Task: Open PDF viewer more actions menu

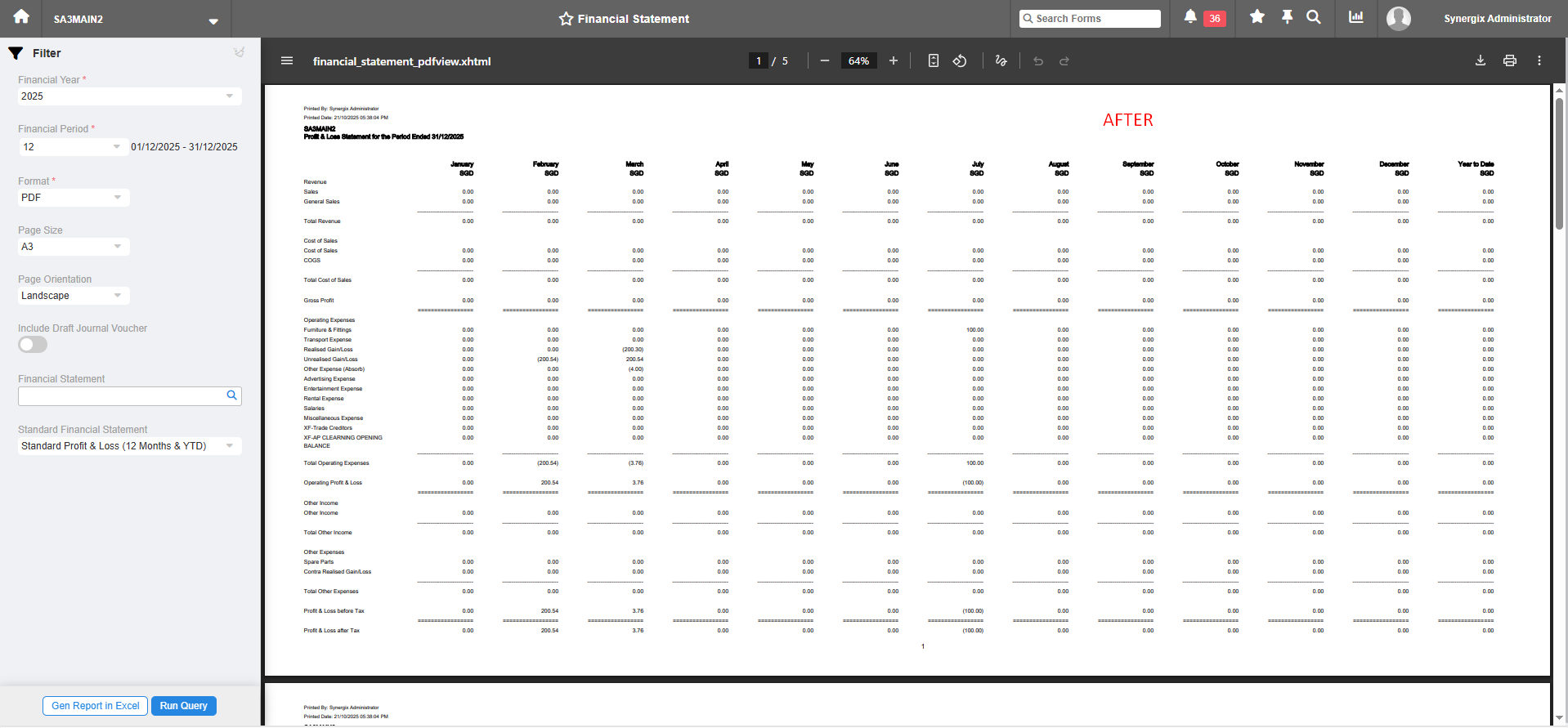Action: 1539,61
